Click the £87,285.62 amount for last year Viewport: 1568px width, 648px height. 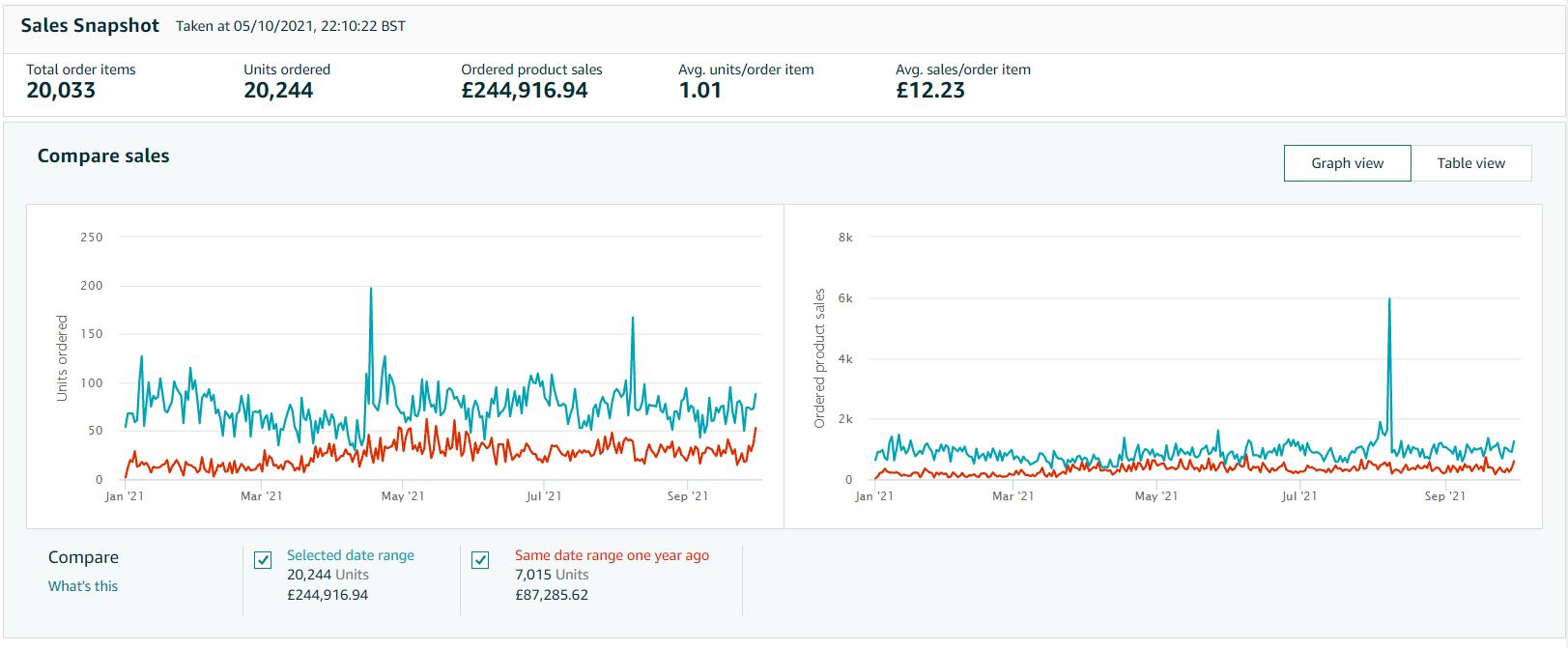552,595
